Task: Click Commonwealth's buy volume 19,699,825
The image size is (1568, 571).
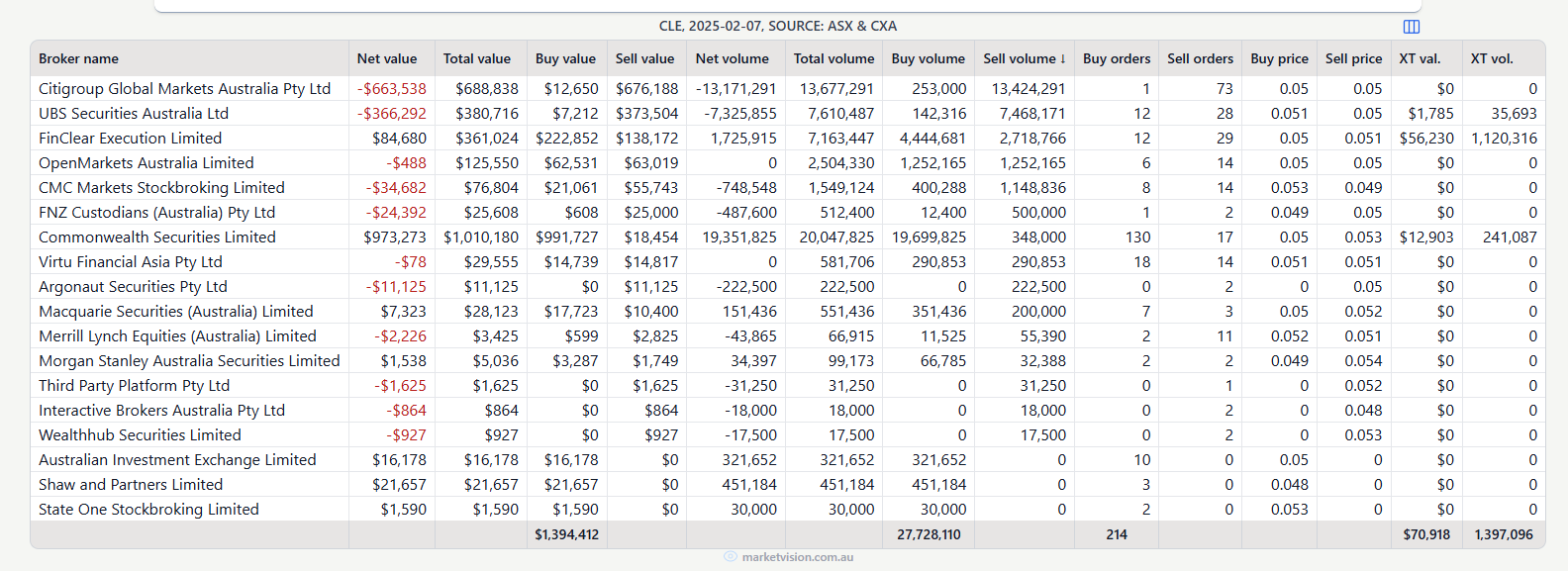Action: click(930, 238)
